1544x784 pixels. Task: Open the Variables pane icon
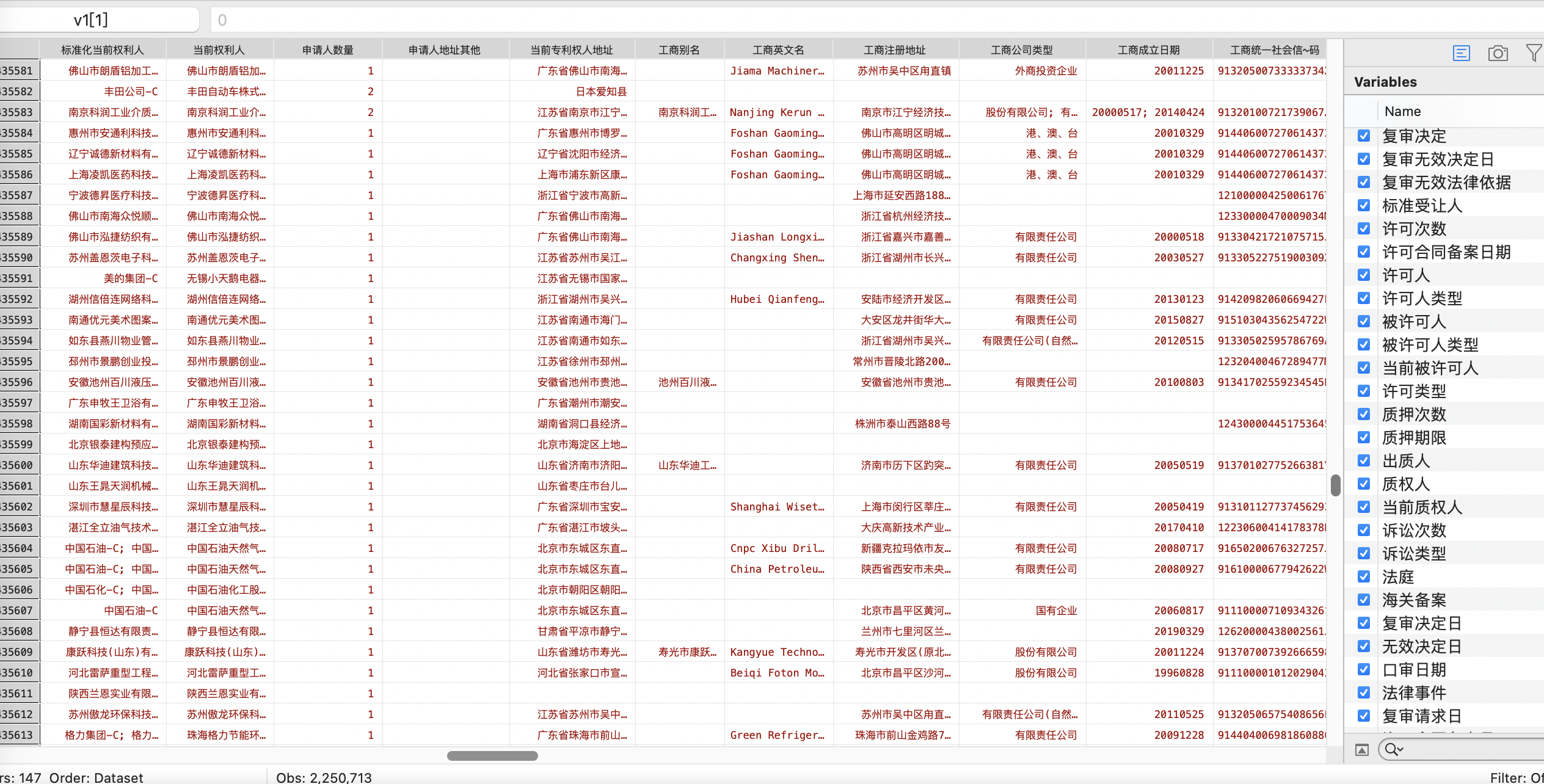point(1461,54)
